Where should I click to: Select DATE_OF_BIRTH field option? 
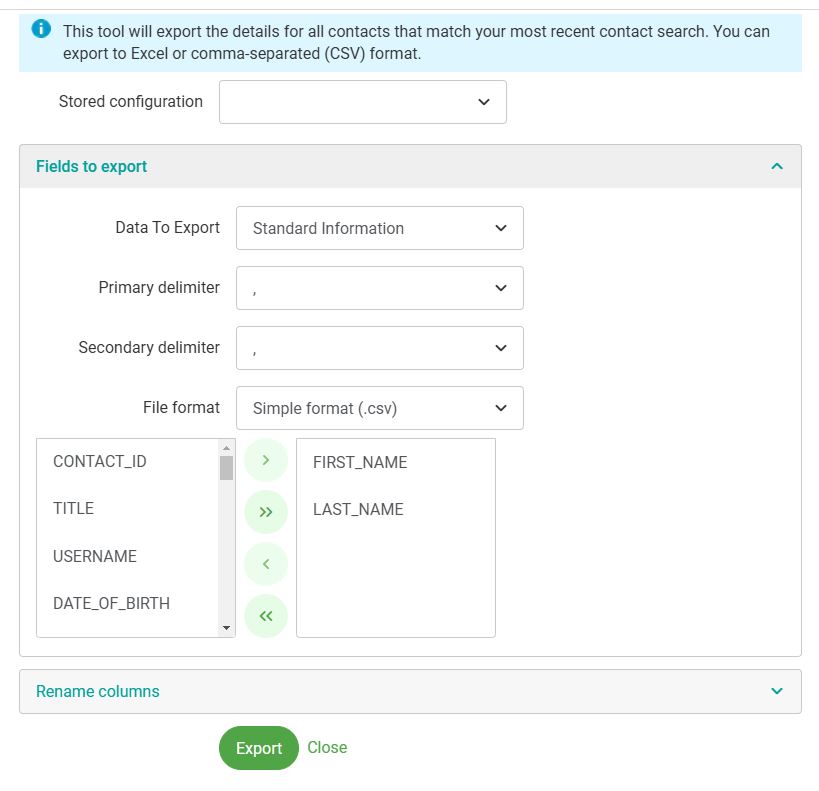111,603
